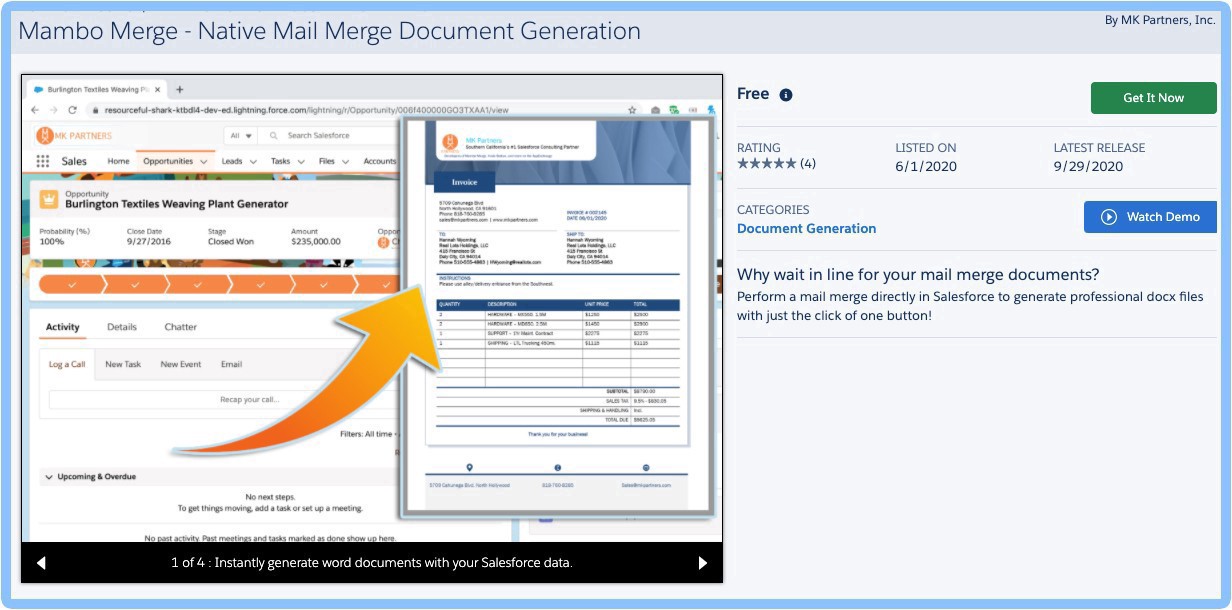Viewport: 1232px width, 610px height.
Task: Click the 9/27/2016 close date value
Action: pos(150,242)
